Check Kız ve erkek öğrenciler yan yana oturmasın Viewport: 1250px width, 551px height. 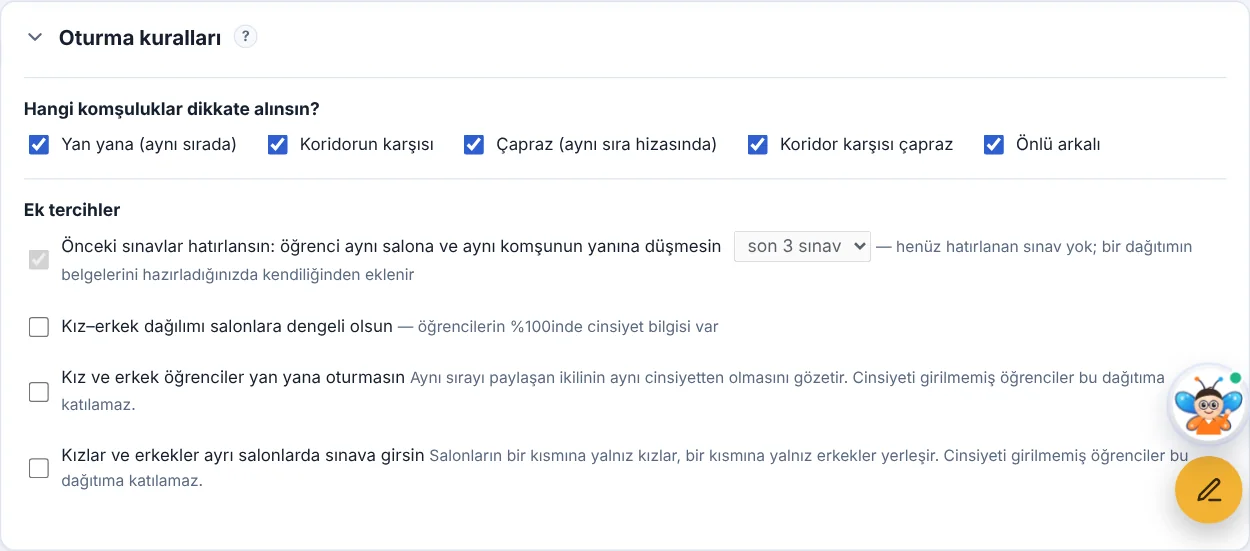click(39, 392)
